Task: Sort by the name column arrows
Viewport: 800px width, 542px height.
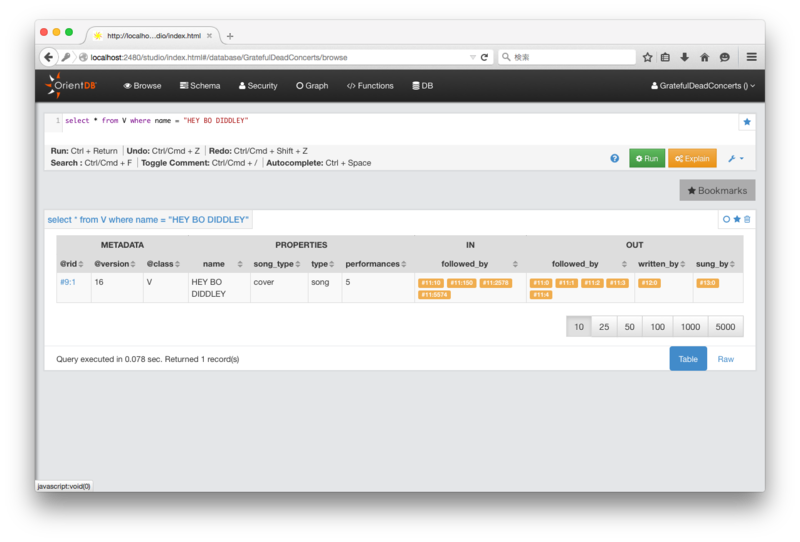Action: click(240, 264)
